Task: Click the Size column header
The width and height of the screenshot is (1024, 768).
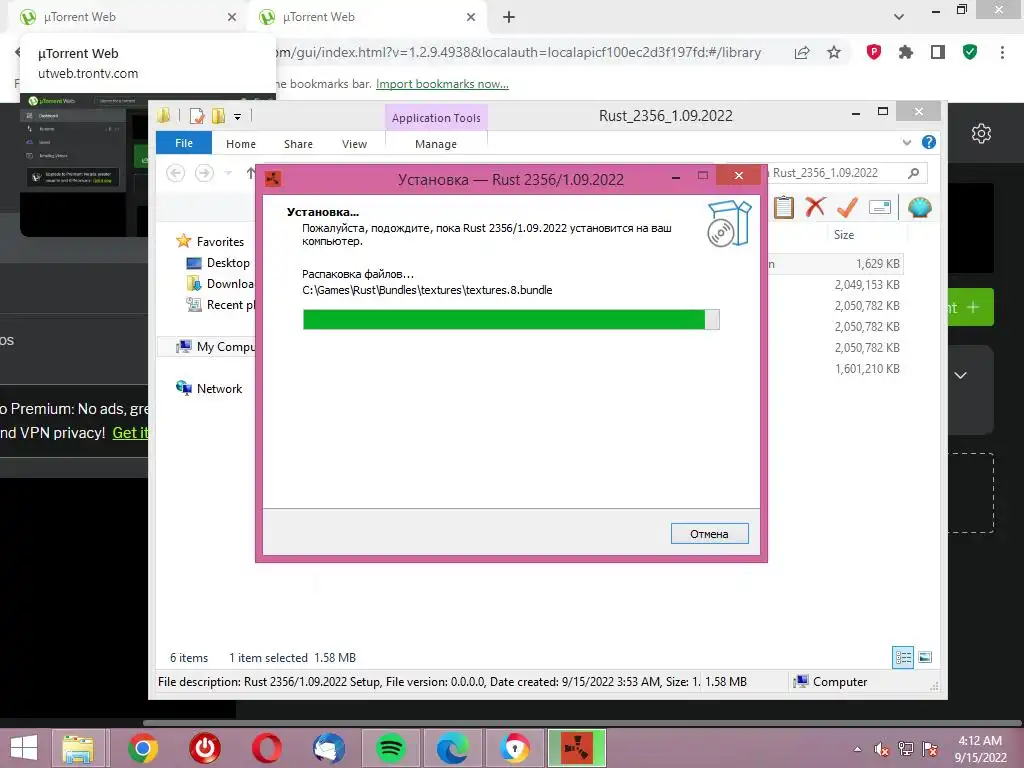Action: click(844, 234)
